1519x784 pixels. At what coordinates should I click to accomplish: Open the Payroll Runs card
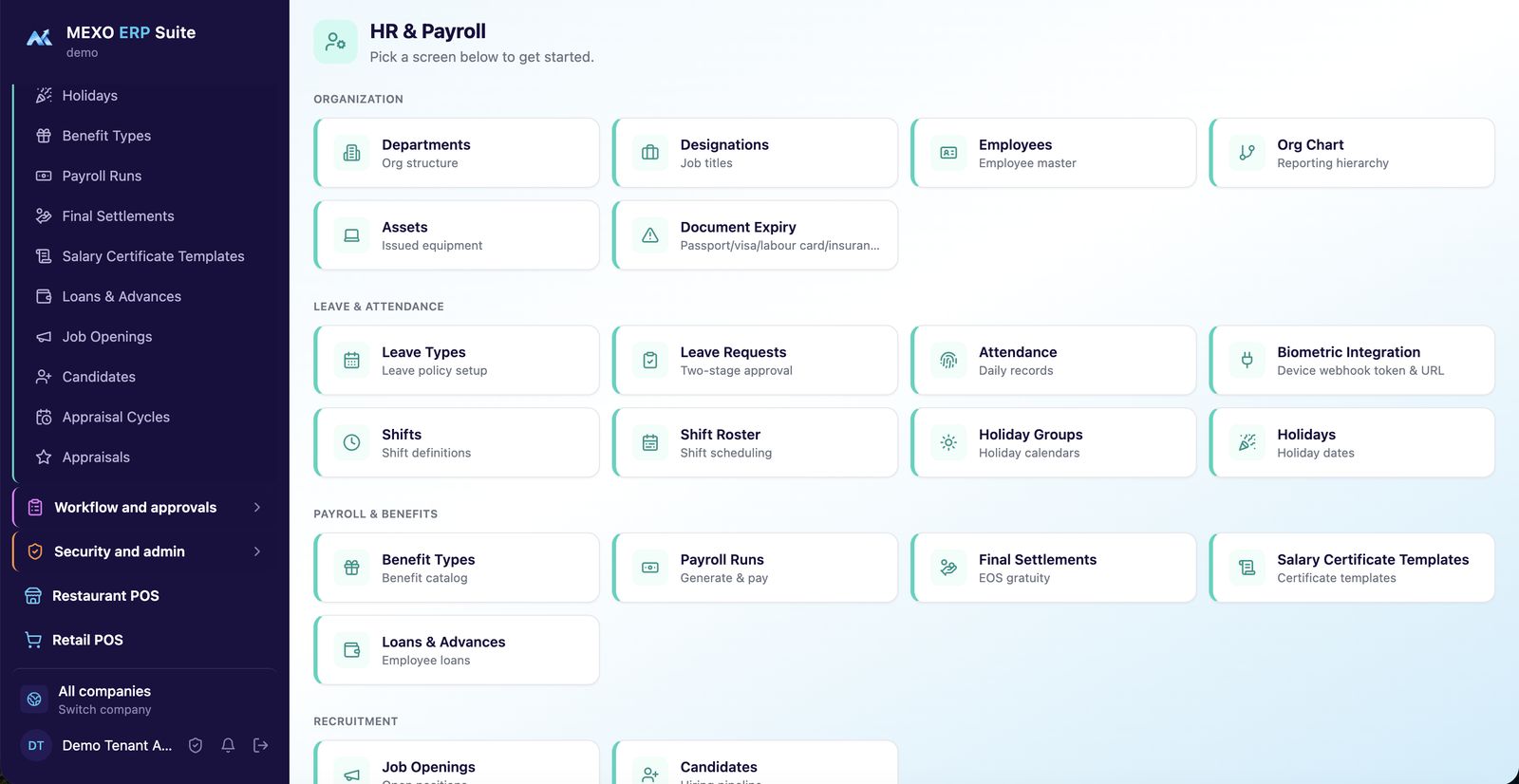(756, 568)
